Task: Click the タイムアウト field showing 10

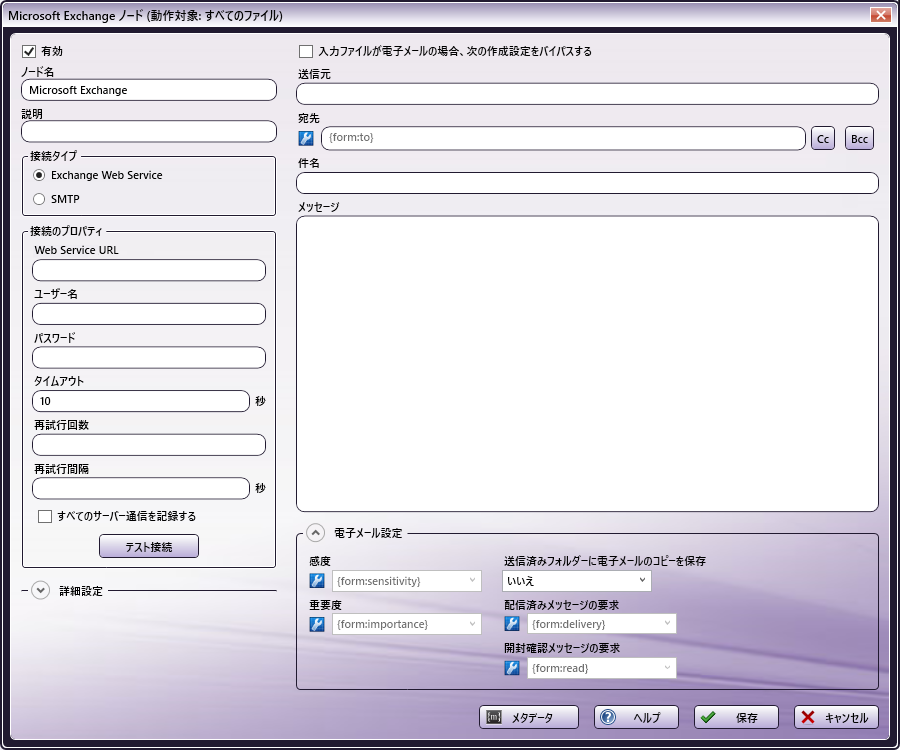Action: click(x=141, y=401)
